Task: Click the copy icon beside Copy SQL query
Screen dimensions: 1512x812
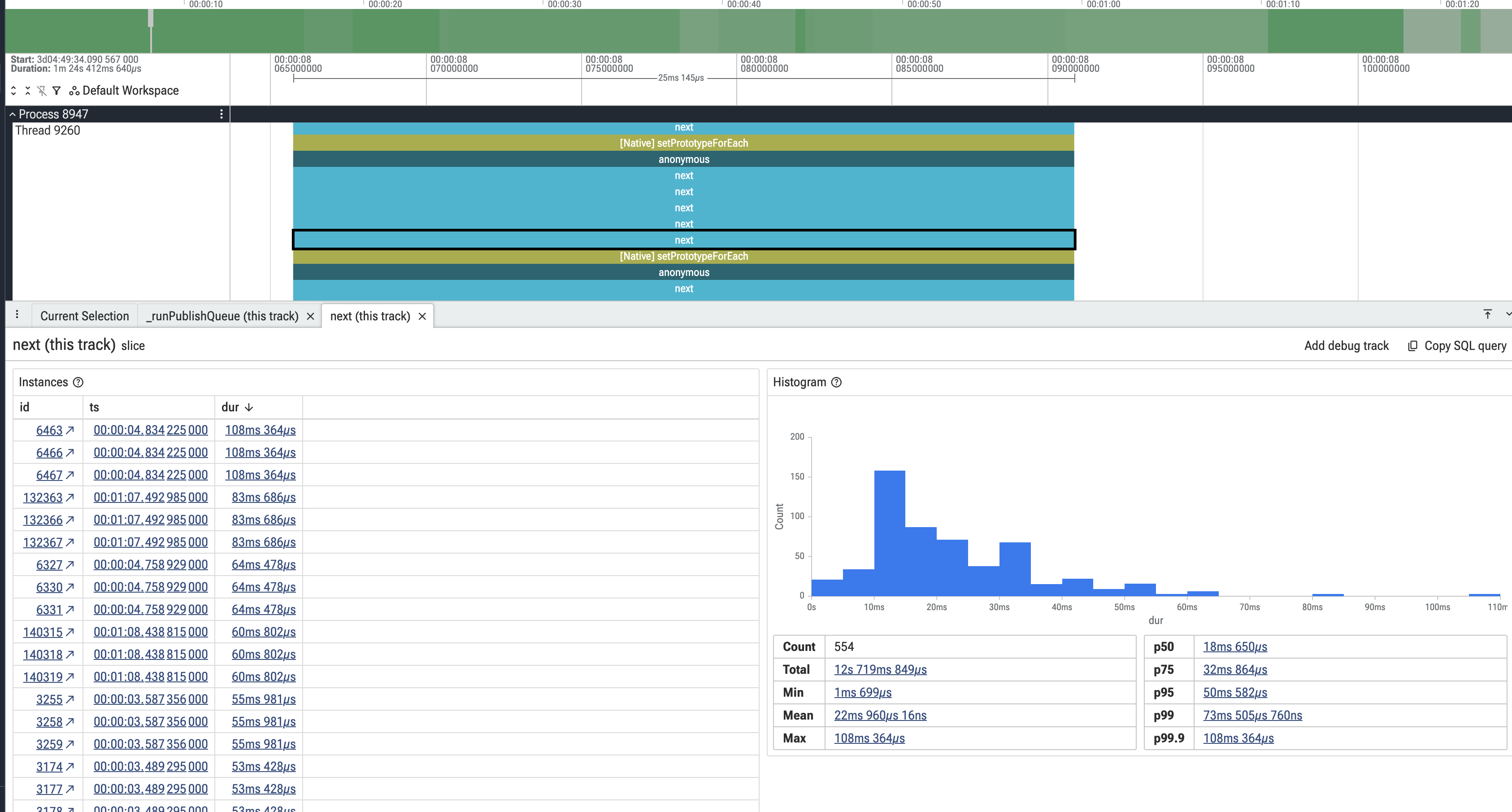Action: pyautogui.click(x=1412, y=346)
